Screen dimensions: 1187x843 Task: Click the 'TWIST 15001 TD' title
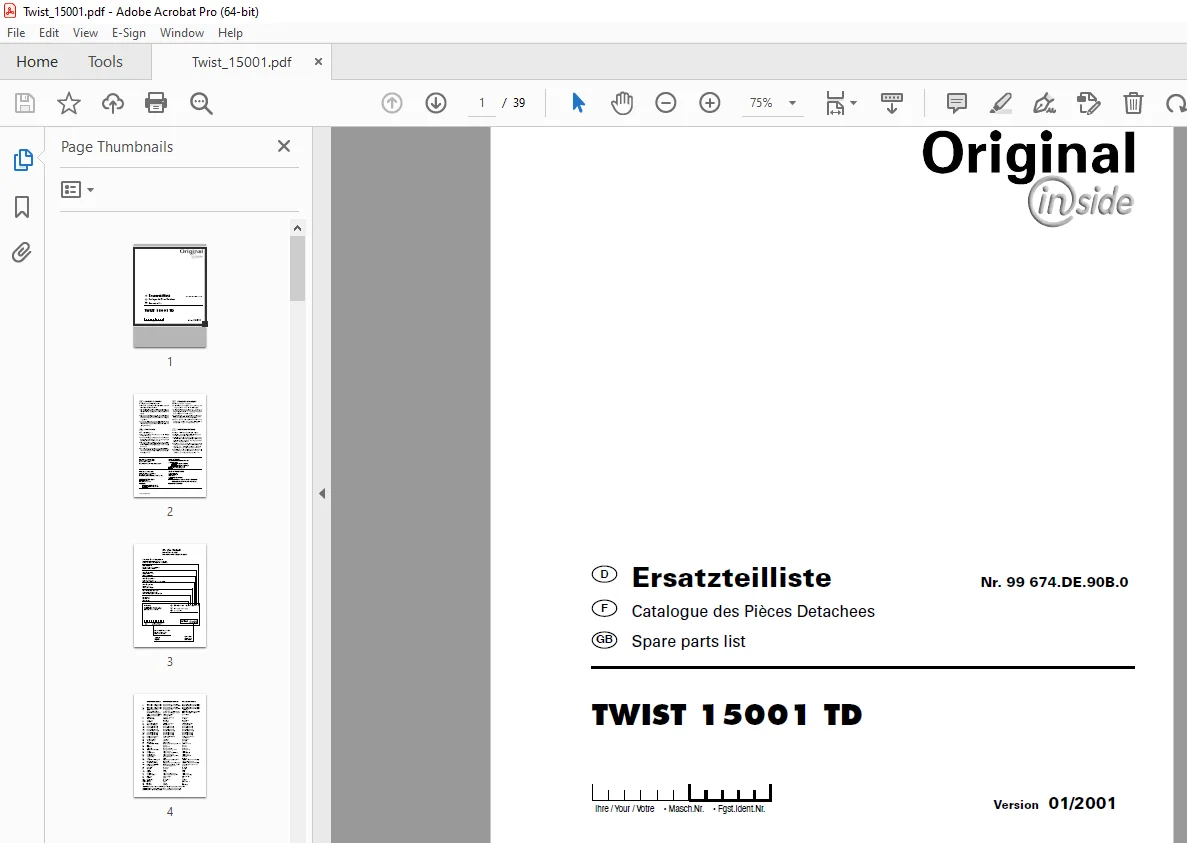click(x=727, y=715)
